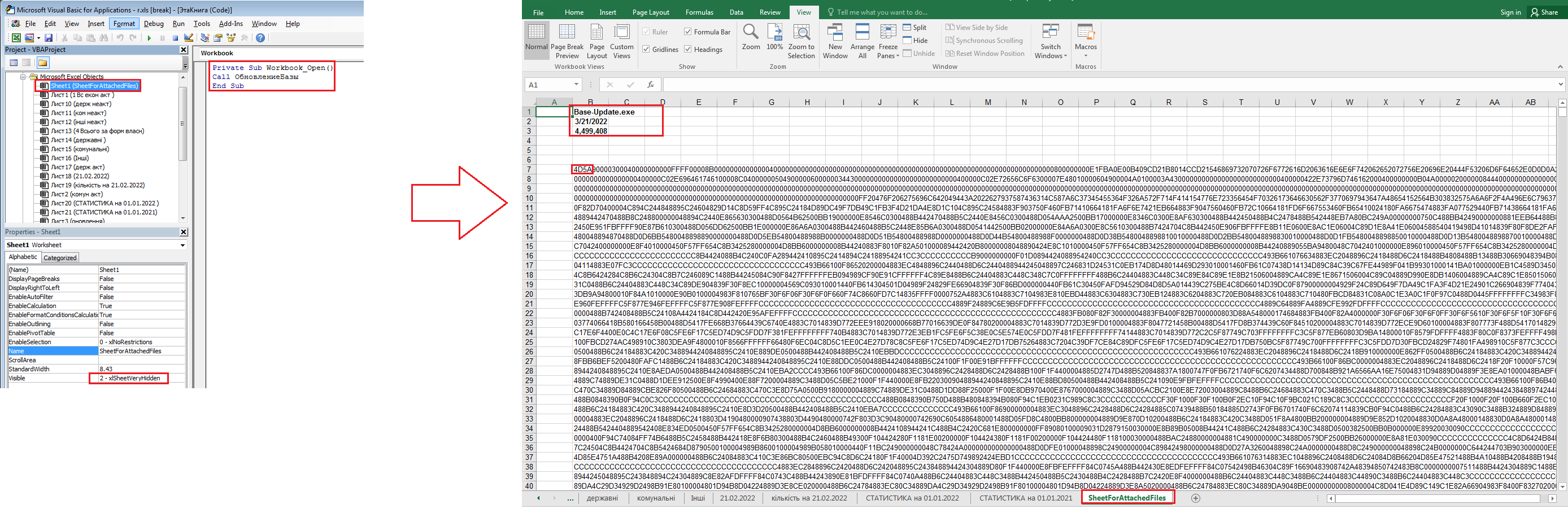1568x509 pixels.
Task: Toggle Design Mode icon in VBA toolbar
Action: pyautogui.click(x=189, y=38)
